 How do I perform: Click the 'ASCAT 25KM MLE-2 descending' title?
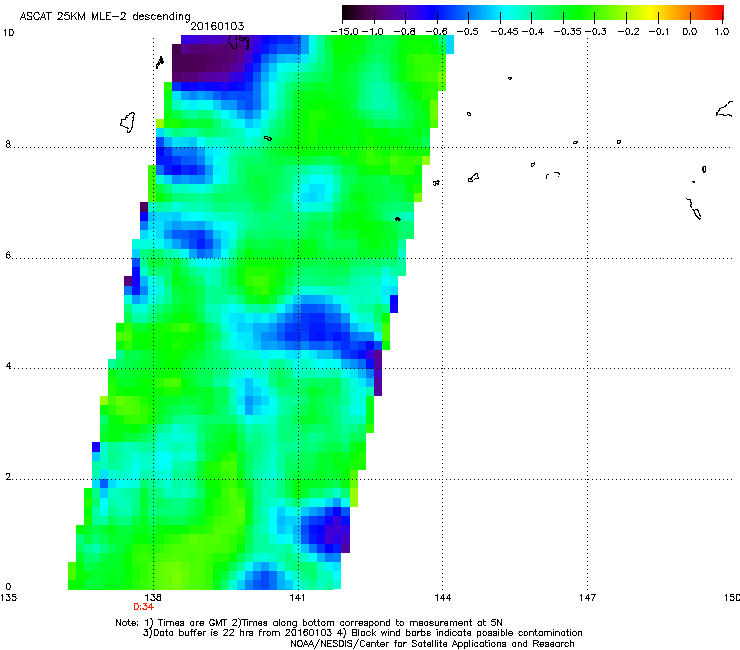105,17
